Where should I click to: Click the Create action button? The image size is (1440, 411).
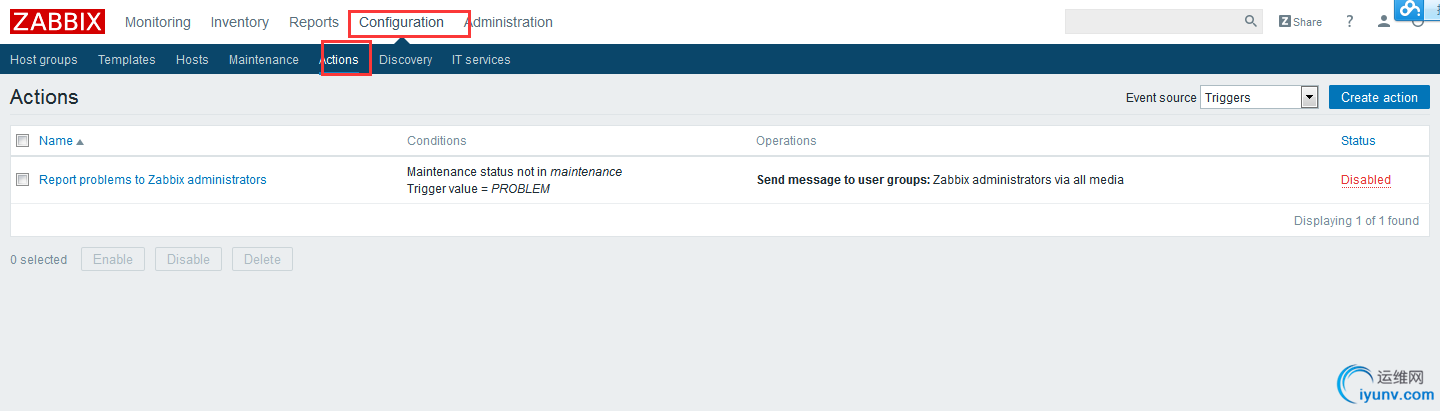[1379, 97]
